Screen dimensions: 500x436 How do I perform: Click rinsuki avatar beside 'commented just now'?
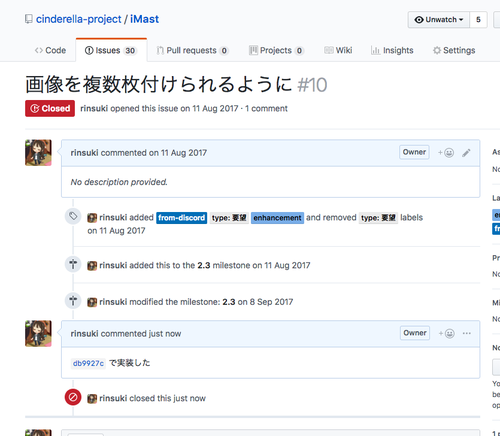coord(38,334)
